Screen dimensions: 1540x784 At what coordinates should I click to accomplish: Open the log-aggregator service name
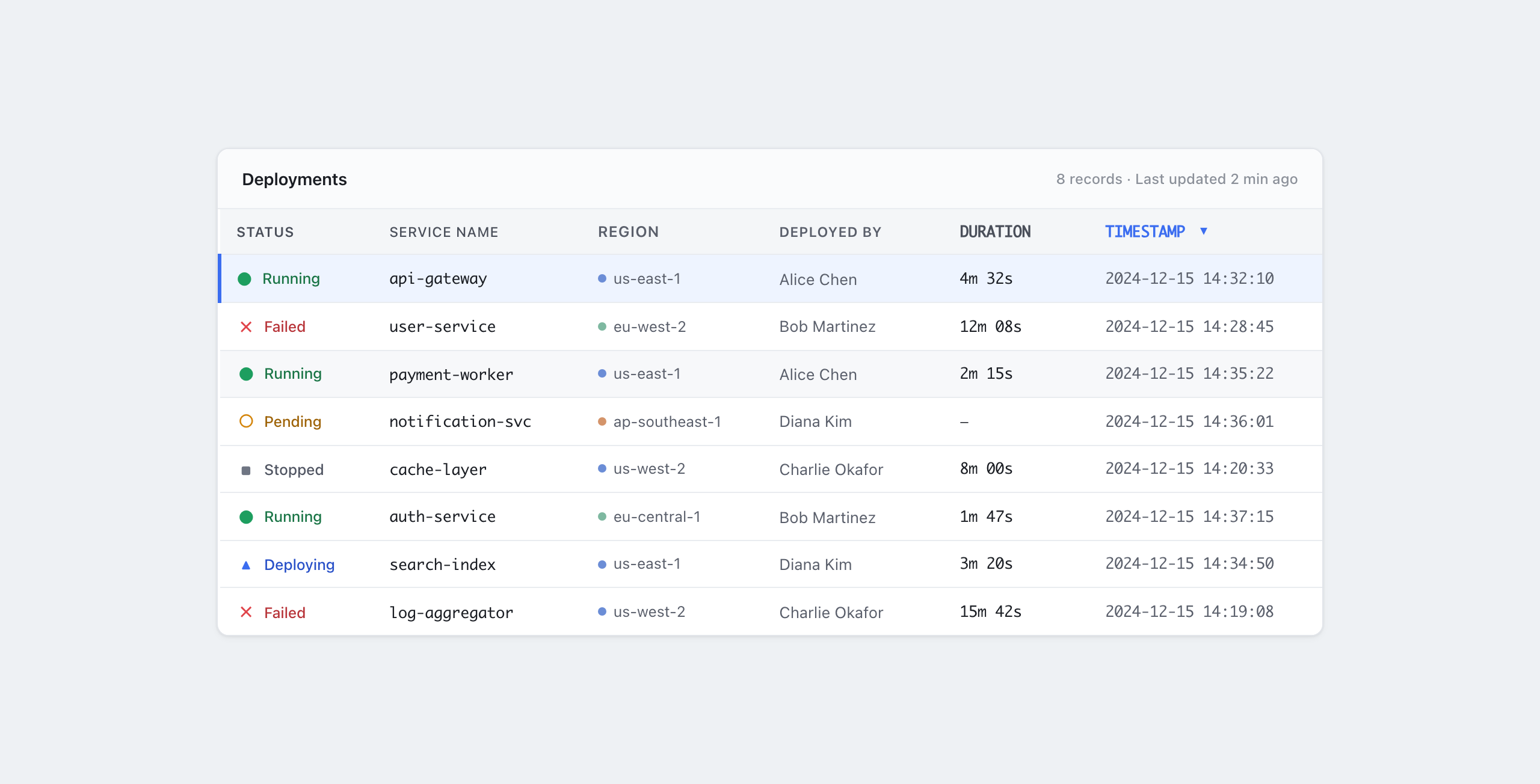tap(451, 613)
